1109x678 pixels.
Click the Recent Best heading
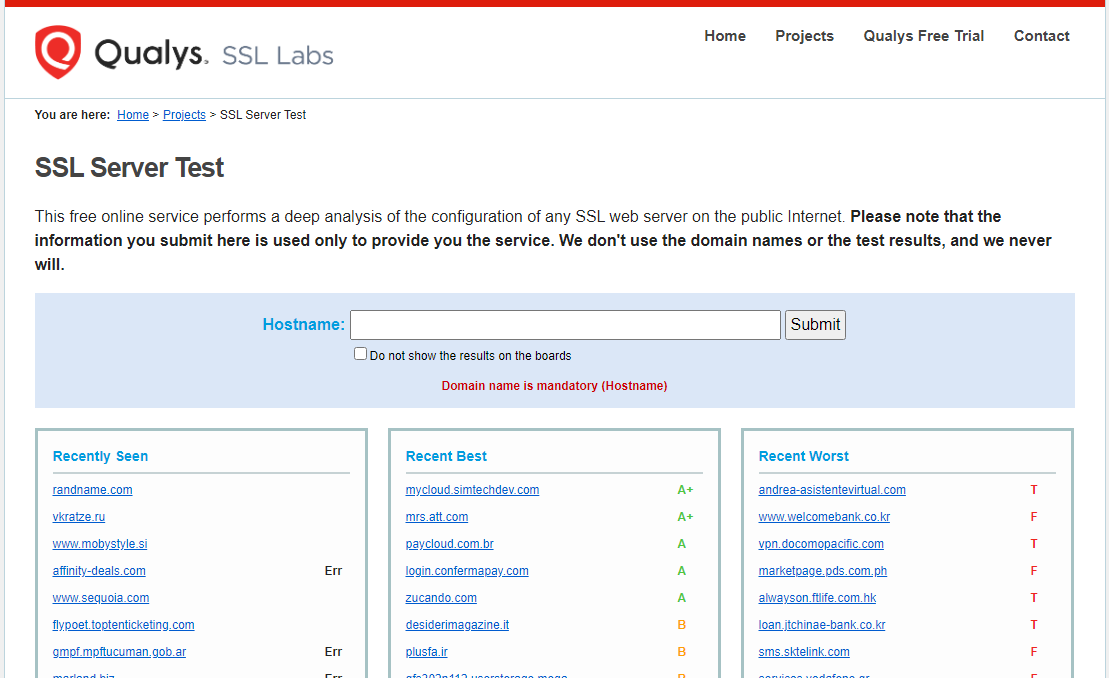coord(446,456)
